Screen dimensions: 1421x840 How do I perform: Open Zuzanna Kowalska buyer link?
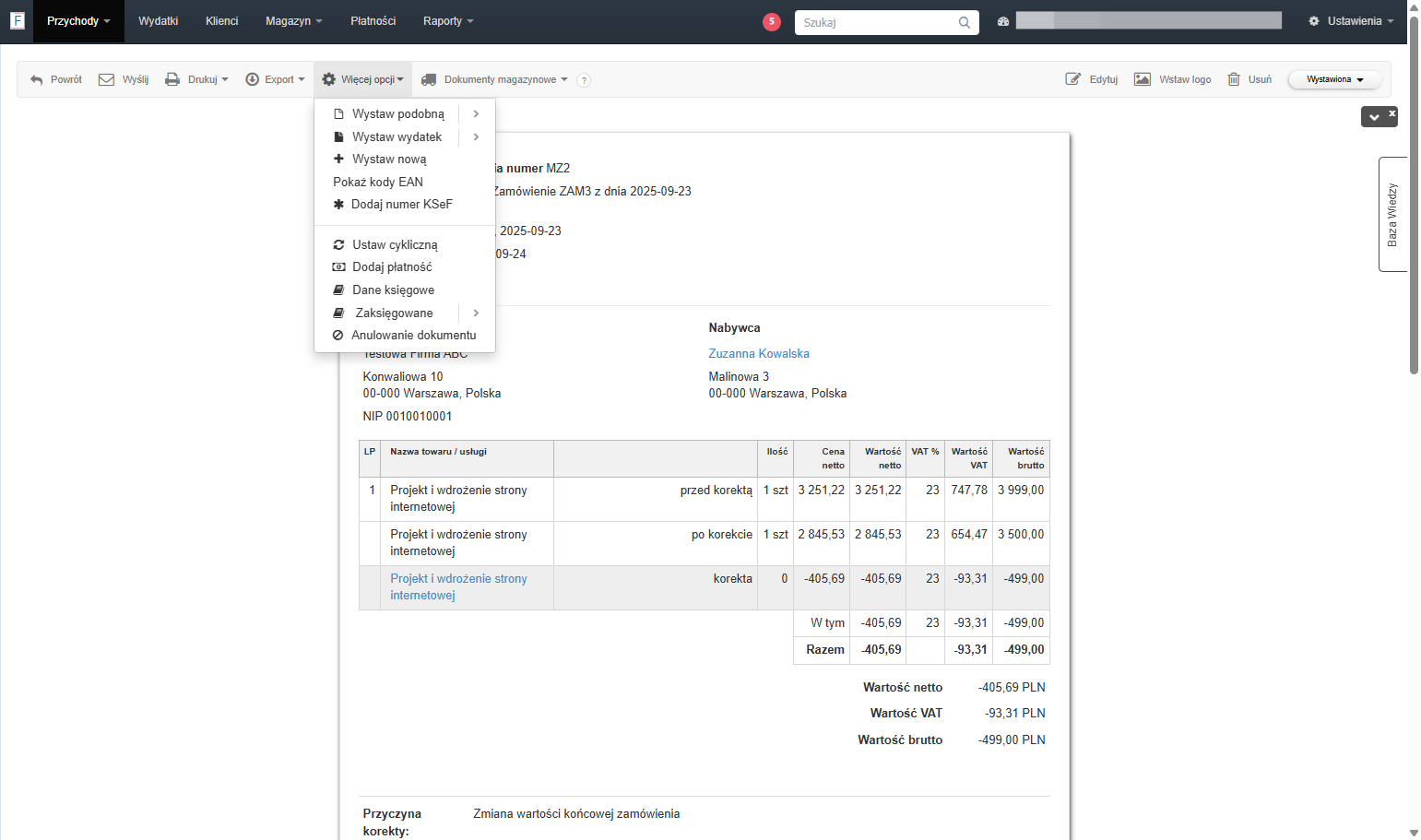[x=759, y=353]
